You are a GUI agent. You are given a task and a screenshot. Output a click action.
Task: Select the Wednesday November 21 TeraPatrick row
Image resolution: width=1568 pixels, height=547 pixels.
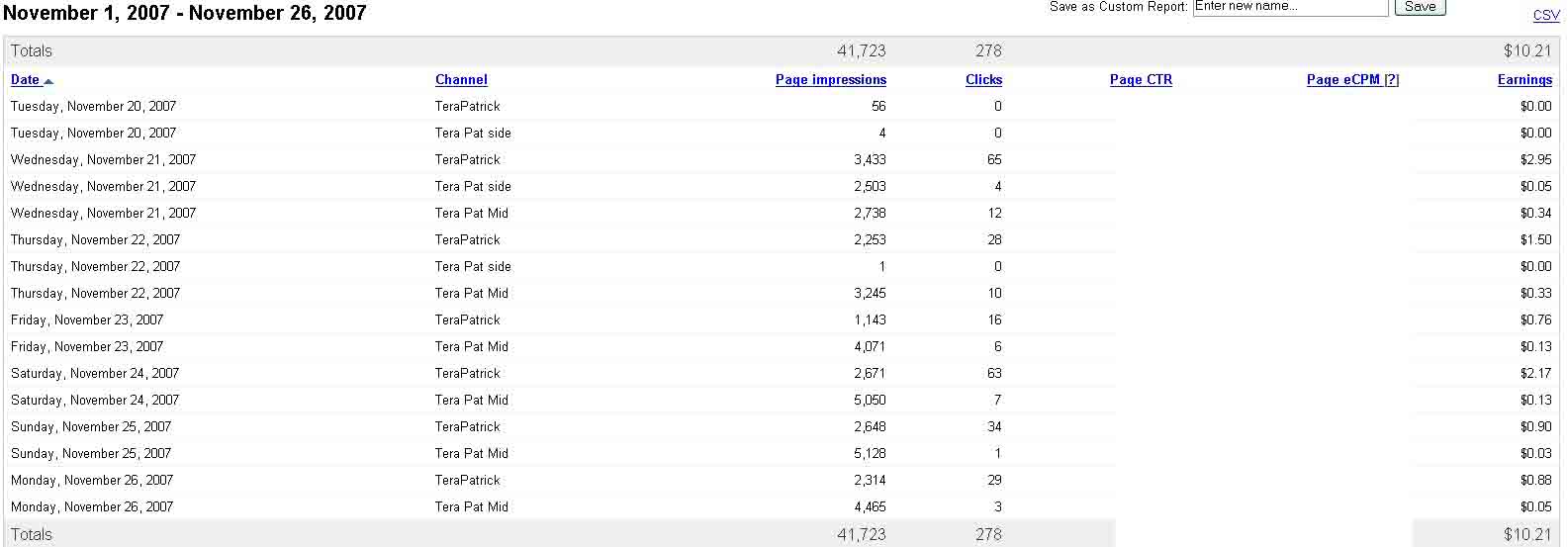[x=782, y=159]
